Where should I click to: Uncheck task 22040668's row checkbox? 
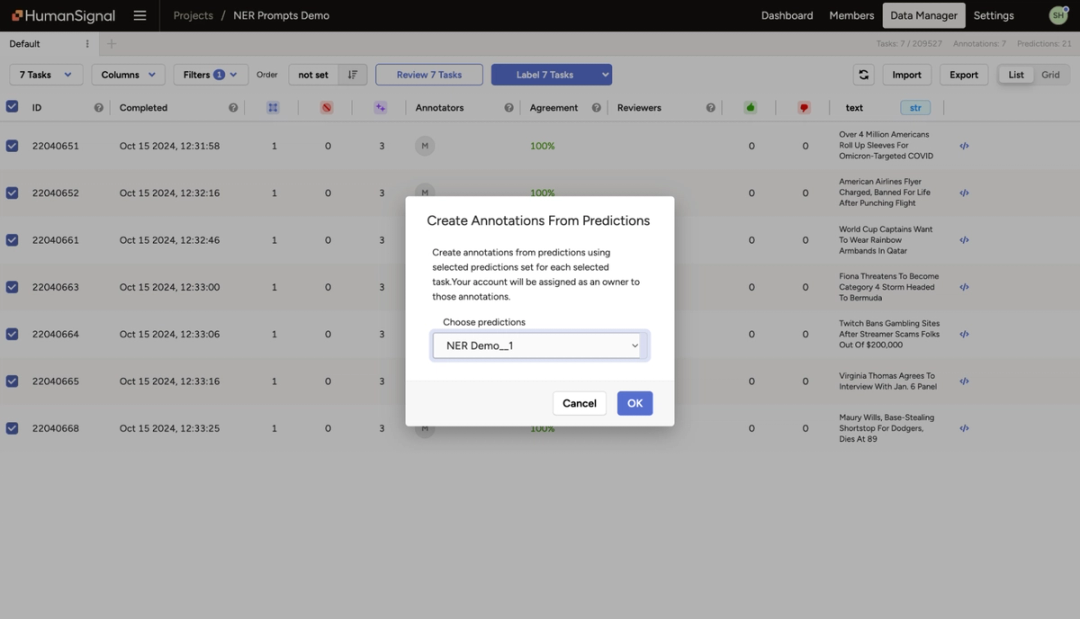tap(11, 428)
